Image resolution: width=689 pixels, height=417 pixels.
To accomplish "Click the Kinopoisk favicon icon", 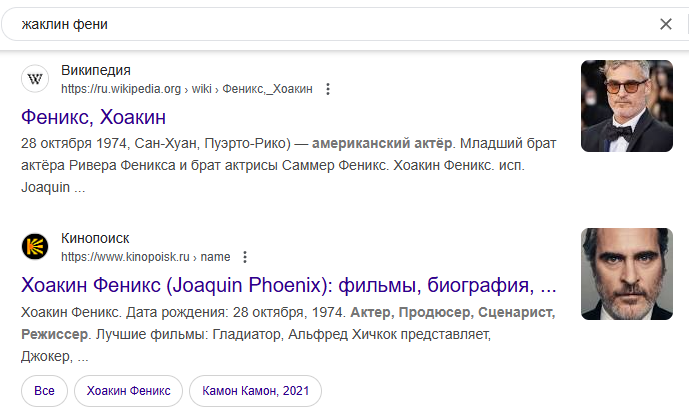I will click(x=35, y=247).
